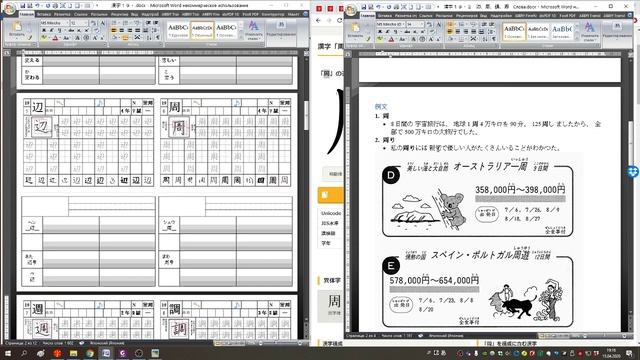
Task: Open Change Styles in the right Word window
Action: tap(589, 32)
